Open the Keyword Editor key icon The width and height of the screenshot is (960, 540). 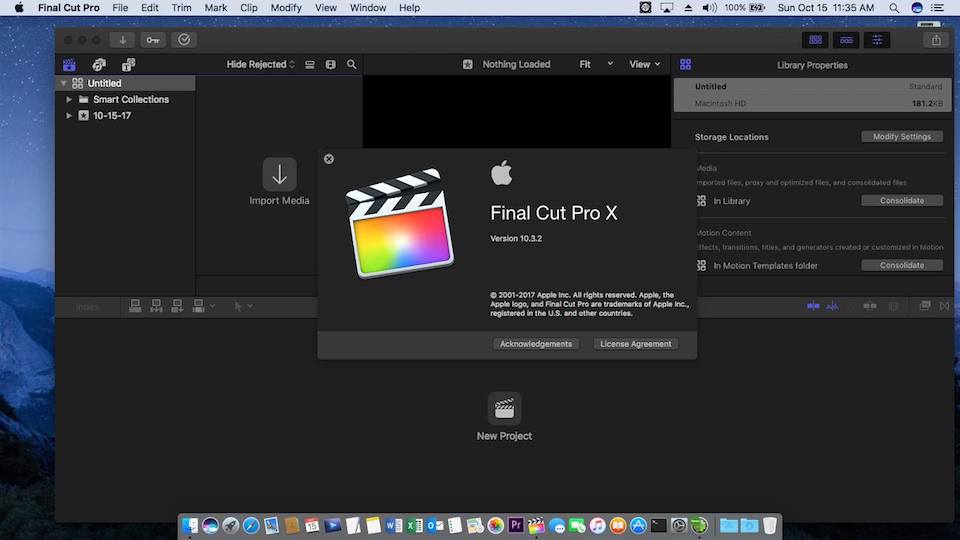[153, 40]
